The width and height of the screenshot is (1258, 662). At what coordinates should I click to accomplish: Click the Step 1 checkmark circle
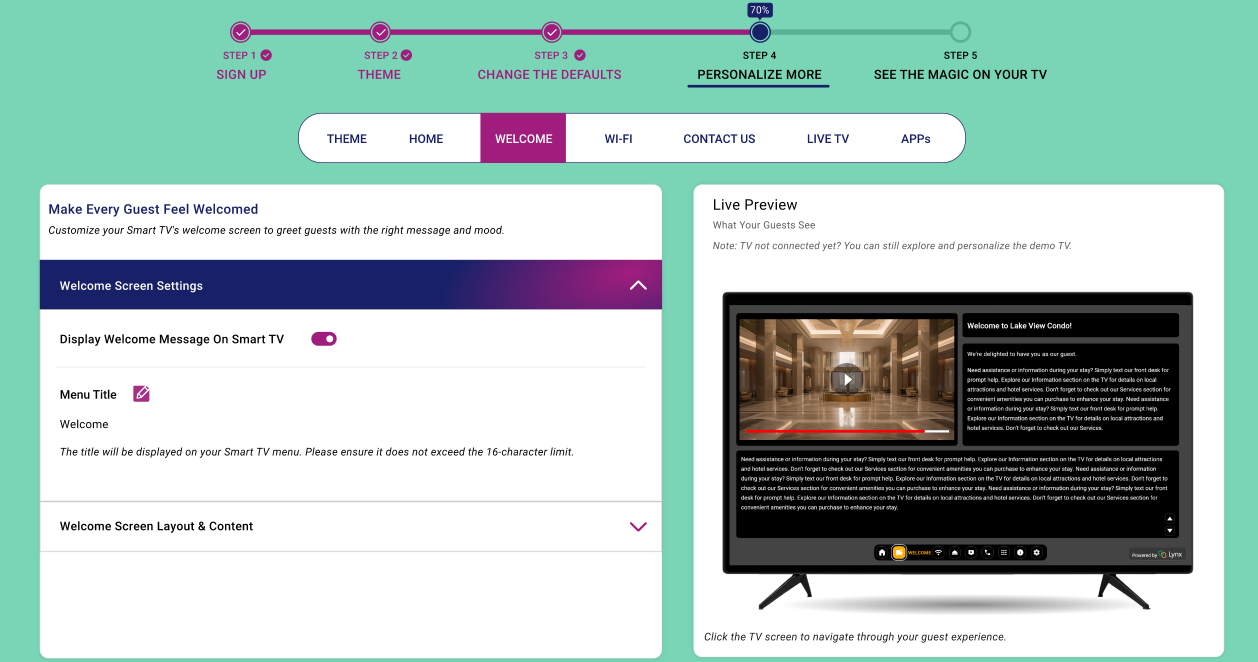coord(241,32)
